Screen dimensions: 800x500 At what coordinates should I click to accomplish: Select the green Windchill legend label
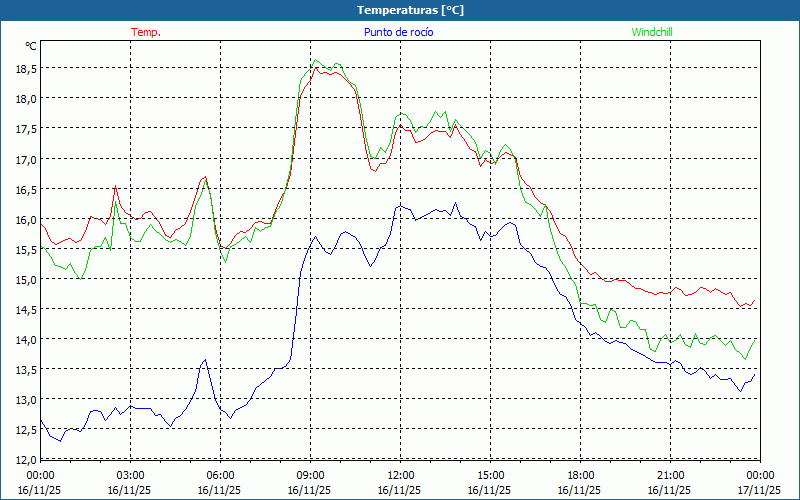click(x=652, y=32)
